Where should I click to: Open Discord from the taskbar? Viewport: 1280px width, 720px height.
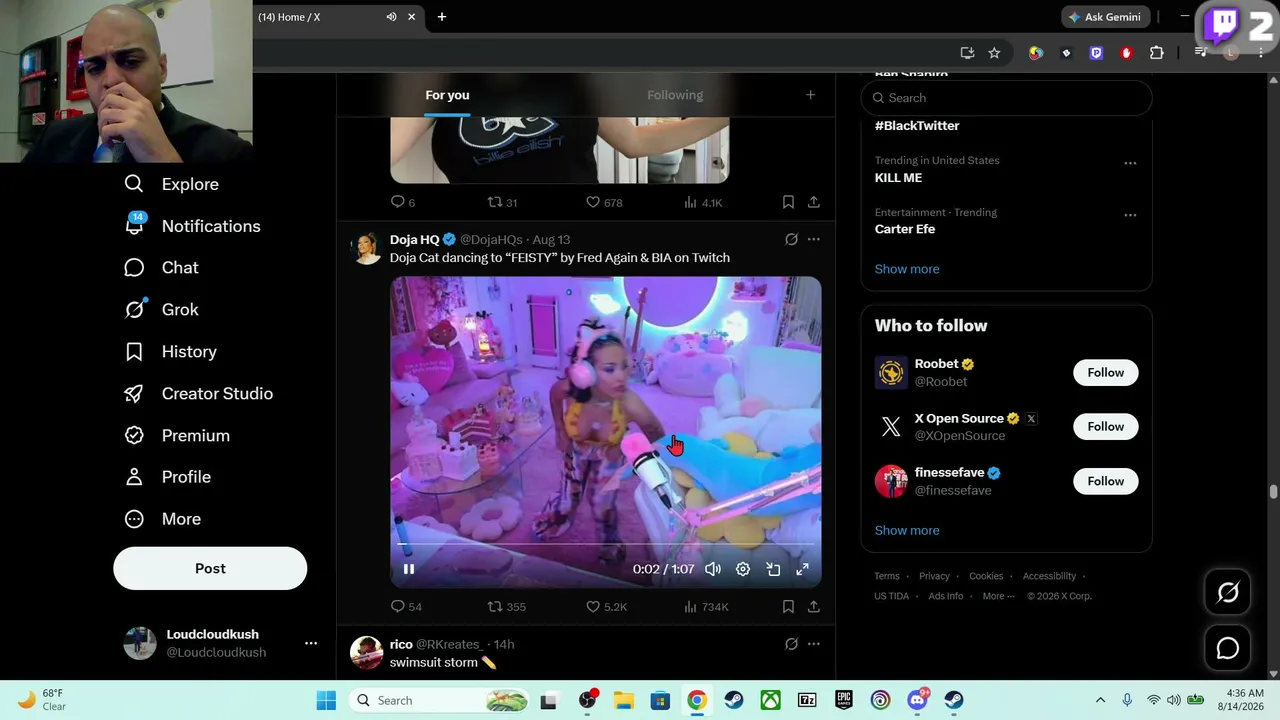[x=917, y=700]
